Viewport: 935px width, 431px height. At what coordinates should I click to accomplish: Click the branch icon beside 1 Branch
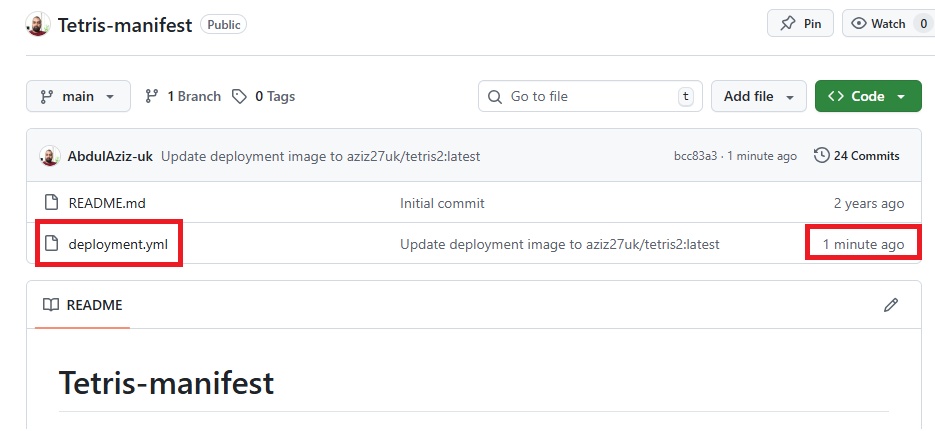click(152, 97)
